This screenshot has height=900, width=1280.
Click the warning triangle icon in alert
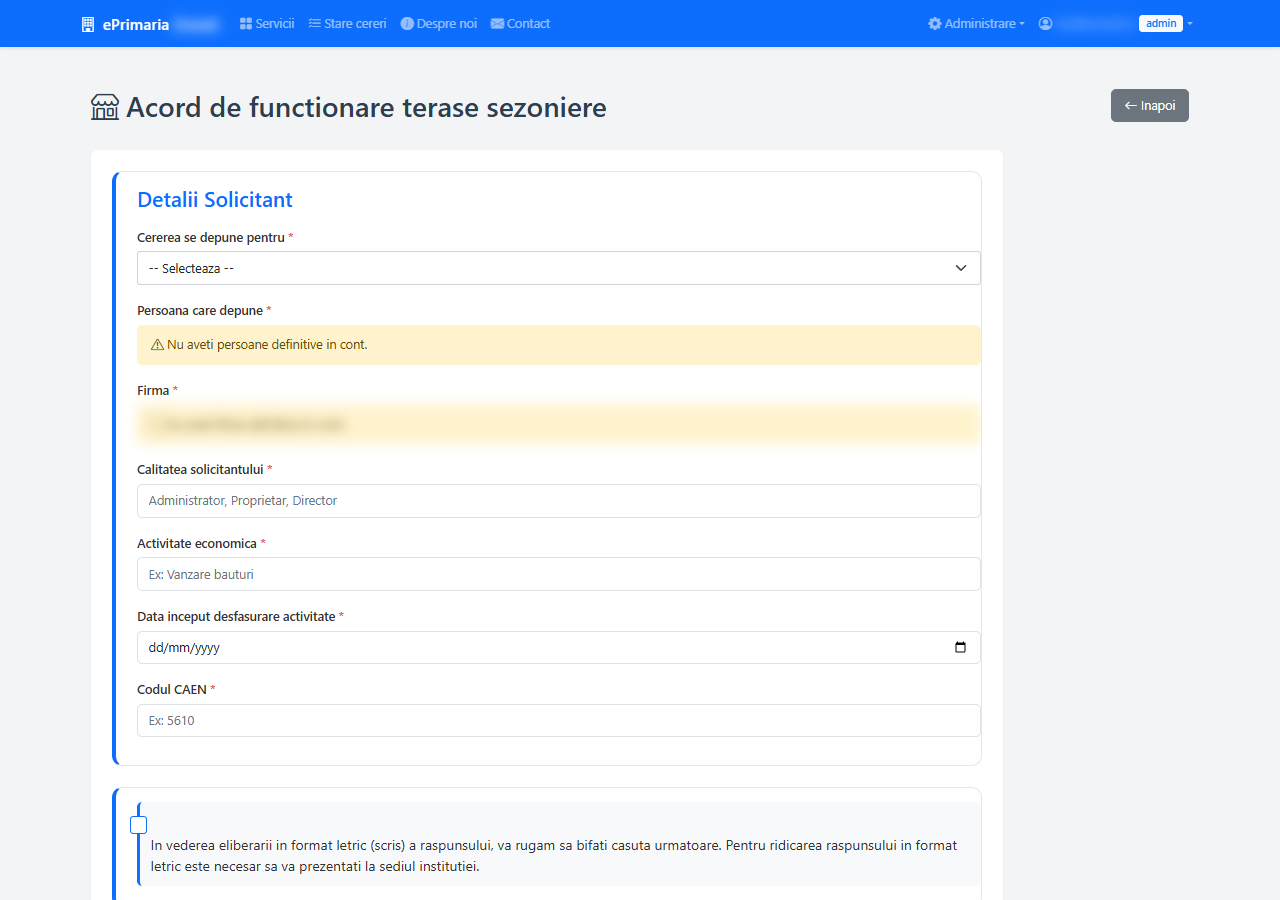[157, 345]
